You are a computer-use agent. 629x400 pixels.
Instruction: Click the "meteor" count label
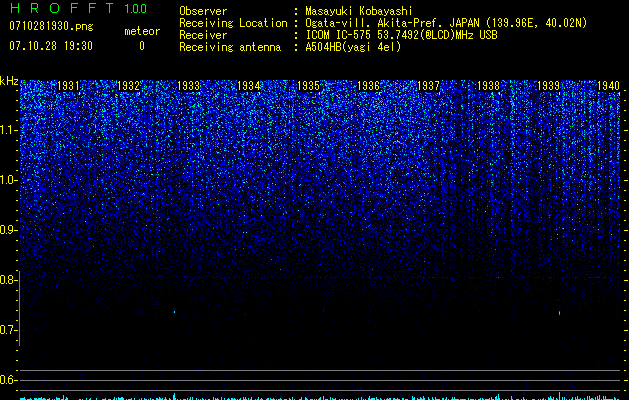click(142, 31)
